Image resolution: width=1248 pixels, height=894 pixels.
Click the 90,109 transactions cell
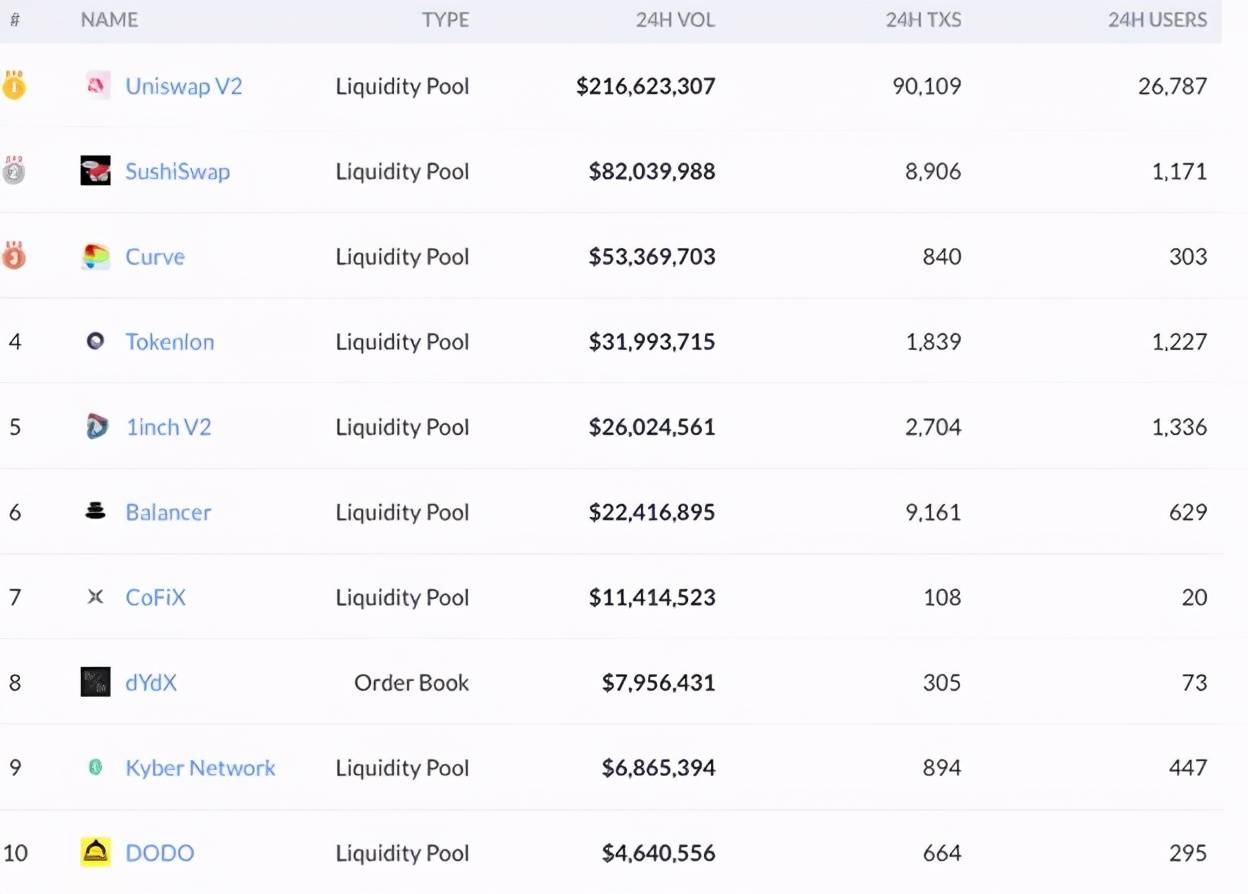click(927, 86)
